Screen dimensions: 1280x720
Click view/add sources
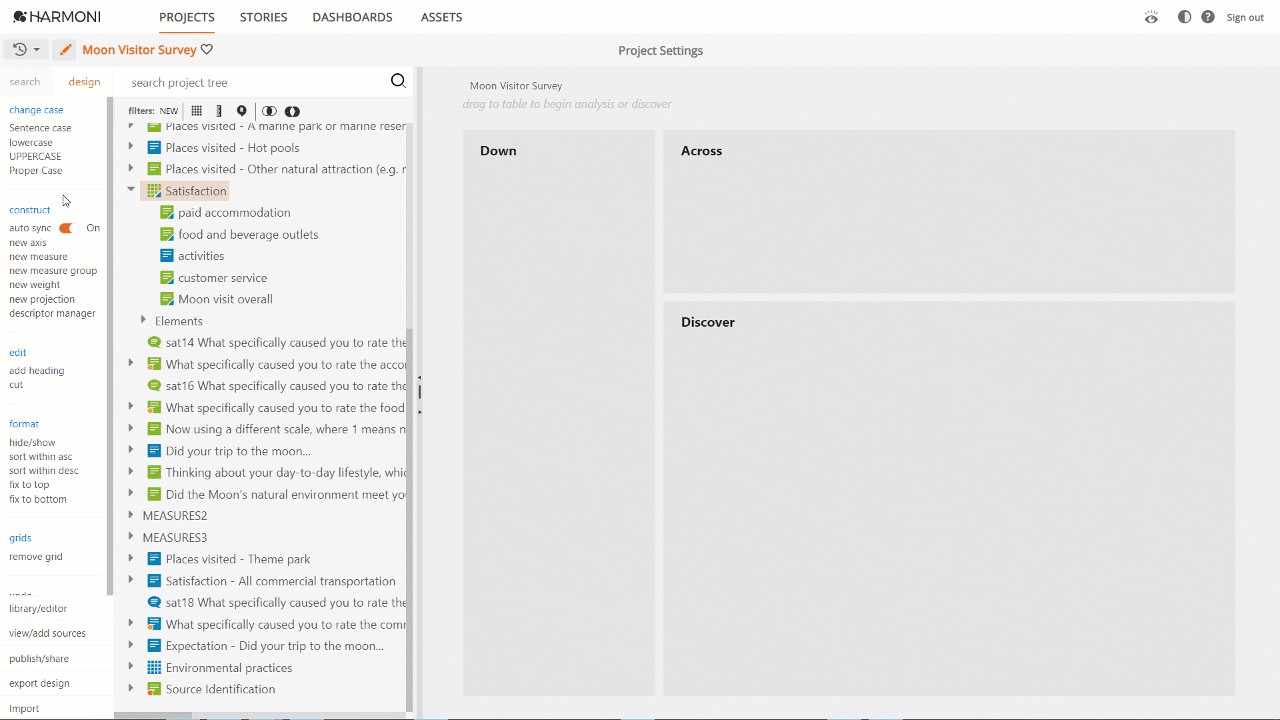47,633
